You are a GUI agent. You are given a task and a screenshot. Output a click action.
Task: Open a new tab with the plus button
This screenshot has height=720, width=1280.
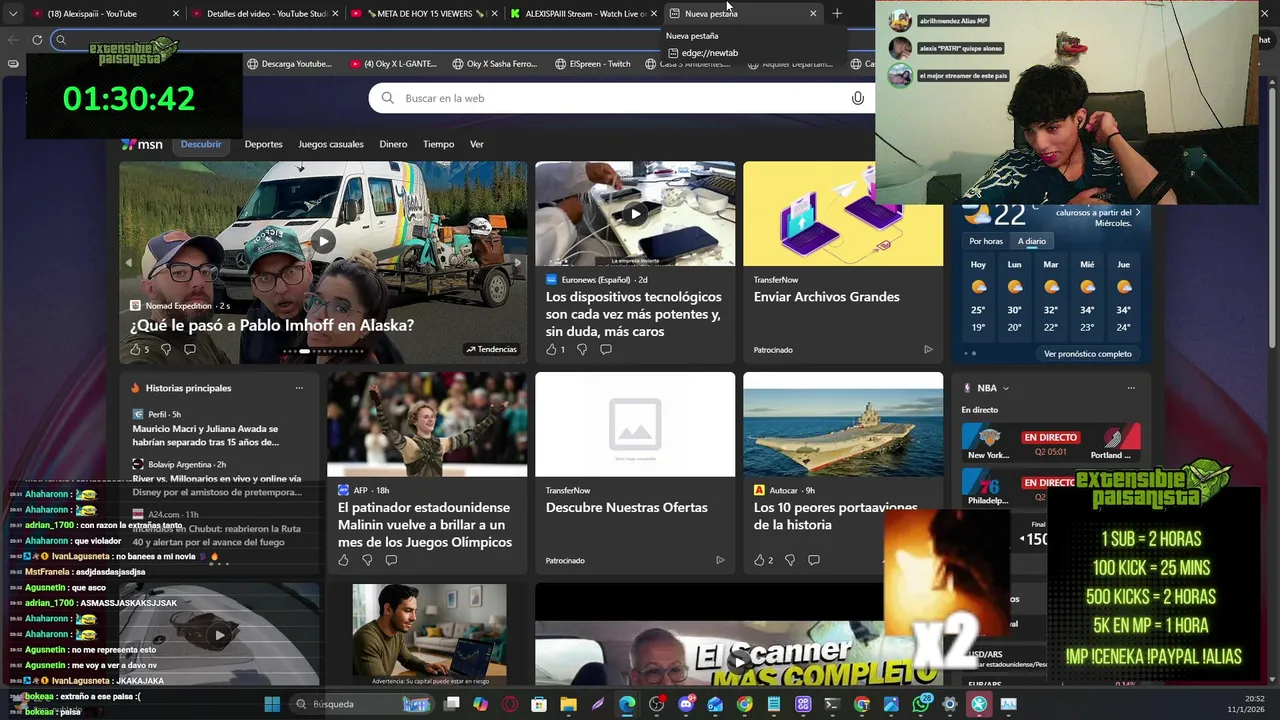(x=837, y=14)
